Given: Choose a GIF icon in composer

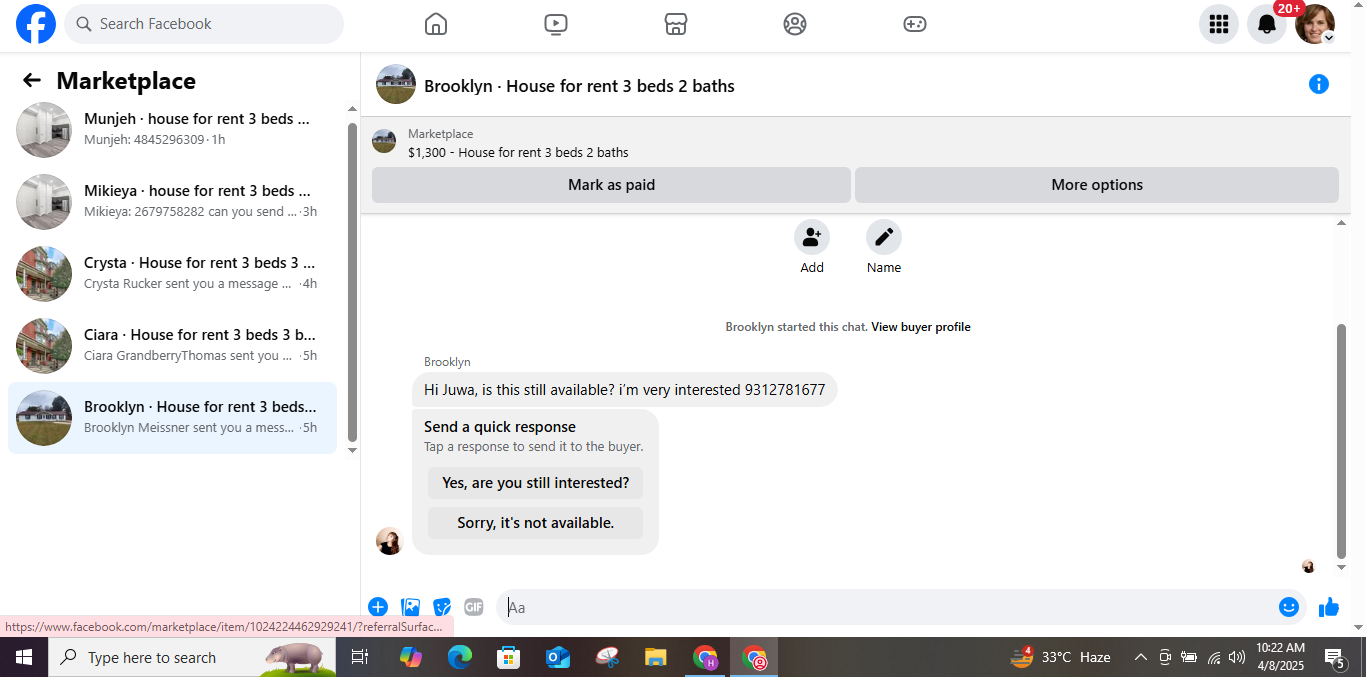Looking at the screenshot, I should 474,607.
